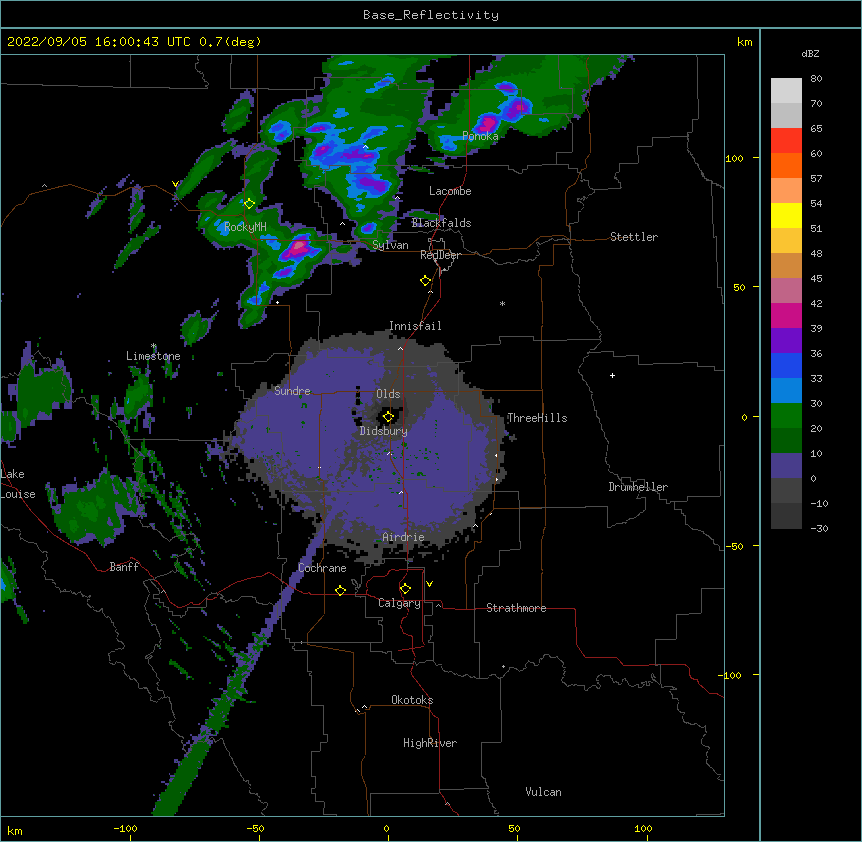Click the Calgary city label

click(399, 603)
